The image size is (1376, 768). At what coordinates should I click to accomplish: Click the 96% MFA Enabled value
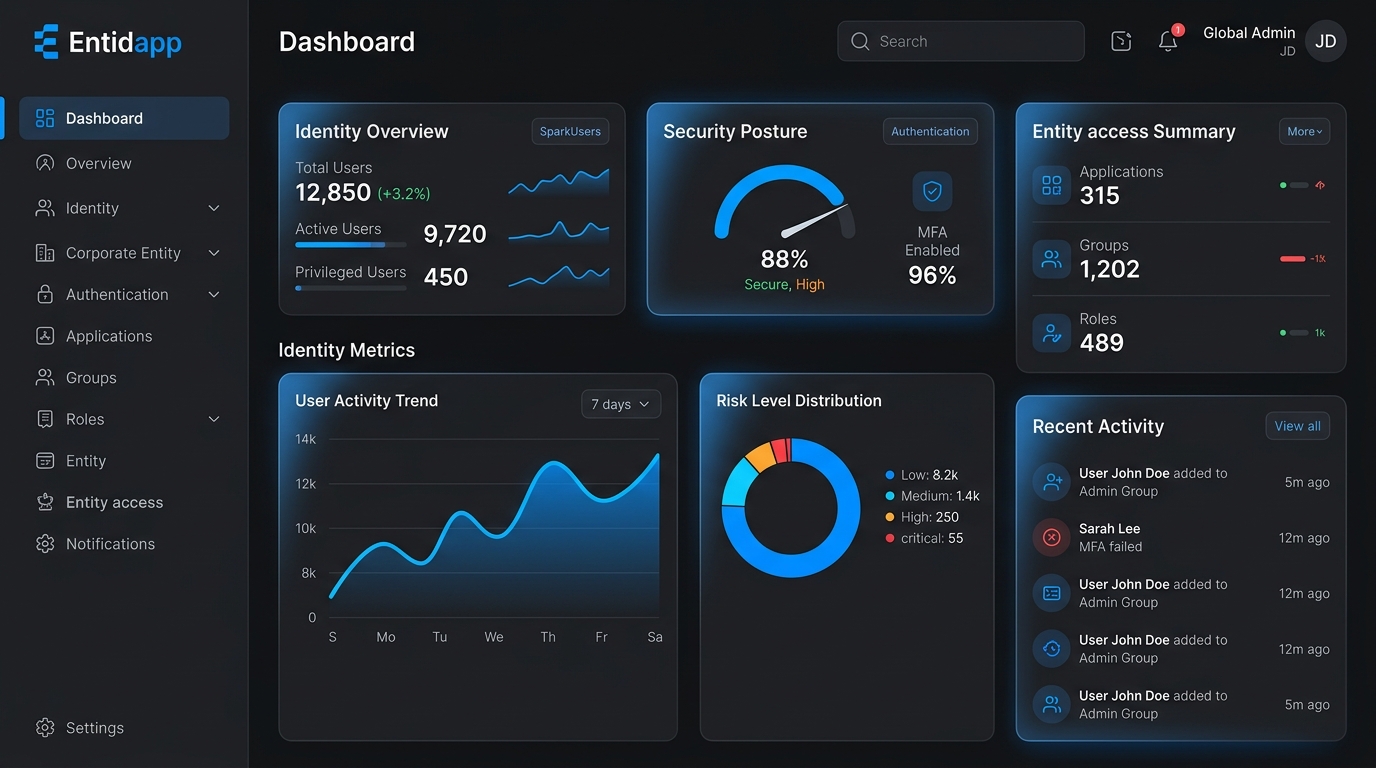click(x=932, y=276)
